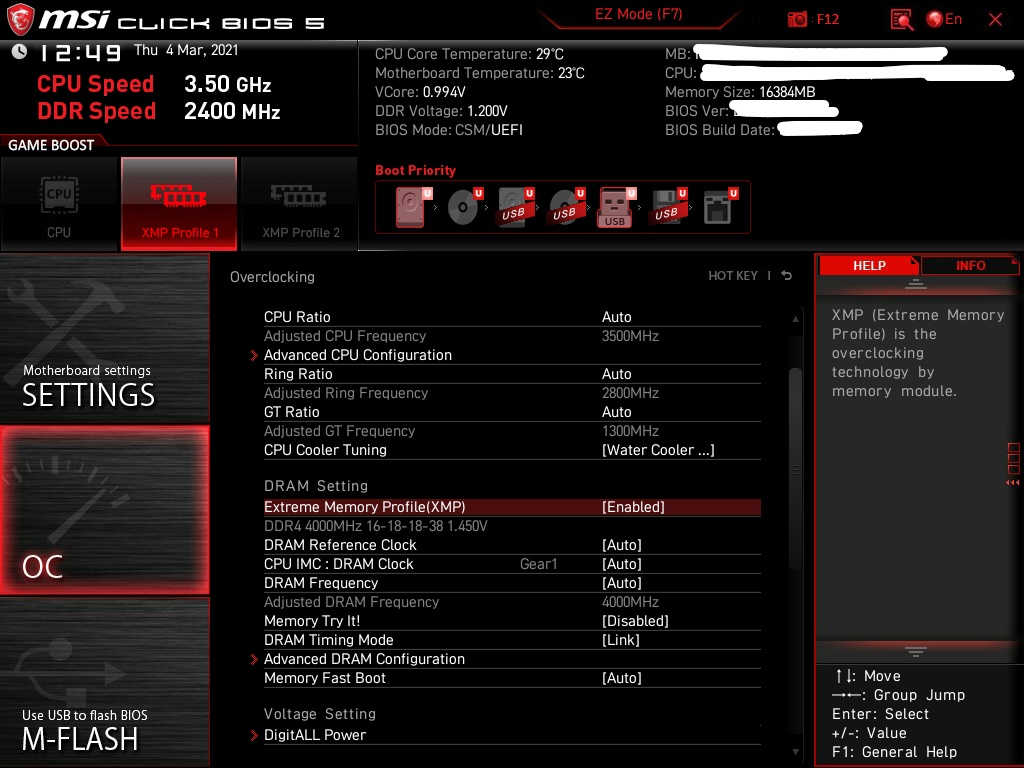Open DRAM Reference Clock Auto dropdown

(x=621, y=545)
